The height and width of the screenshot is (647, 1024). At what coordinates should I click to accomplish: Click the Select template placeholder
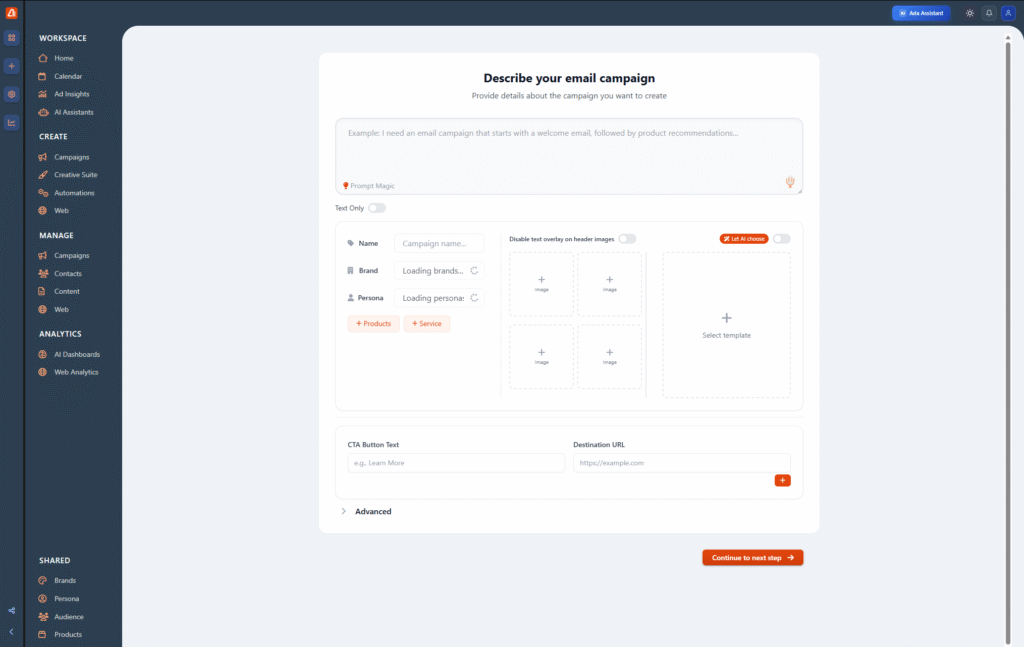[726, 325]
